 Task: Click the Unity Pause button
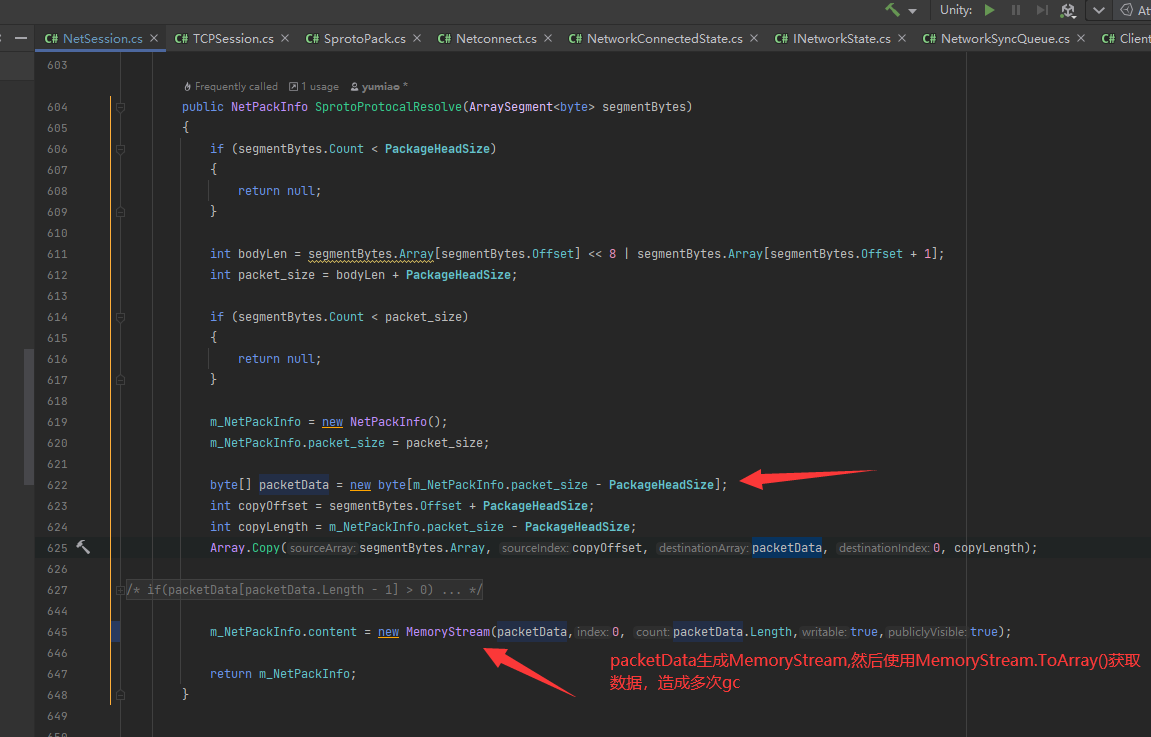click(1016, 10)
